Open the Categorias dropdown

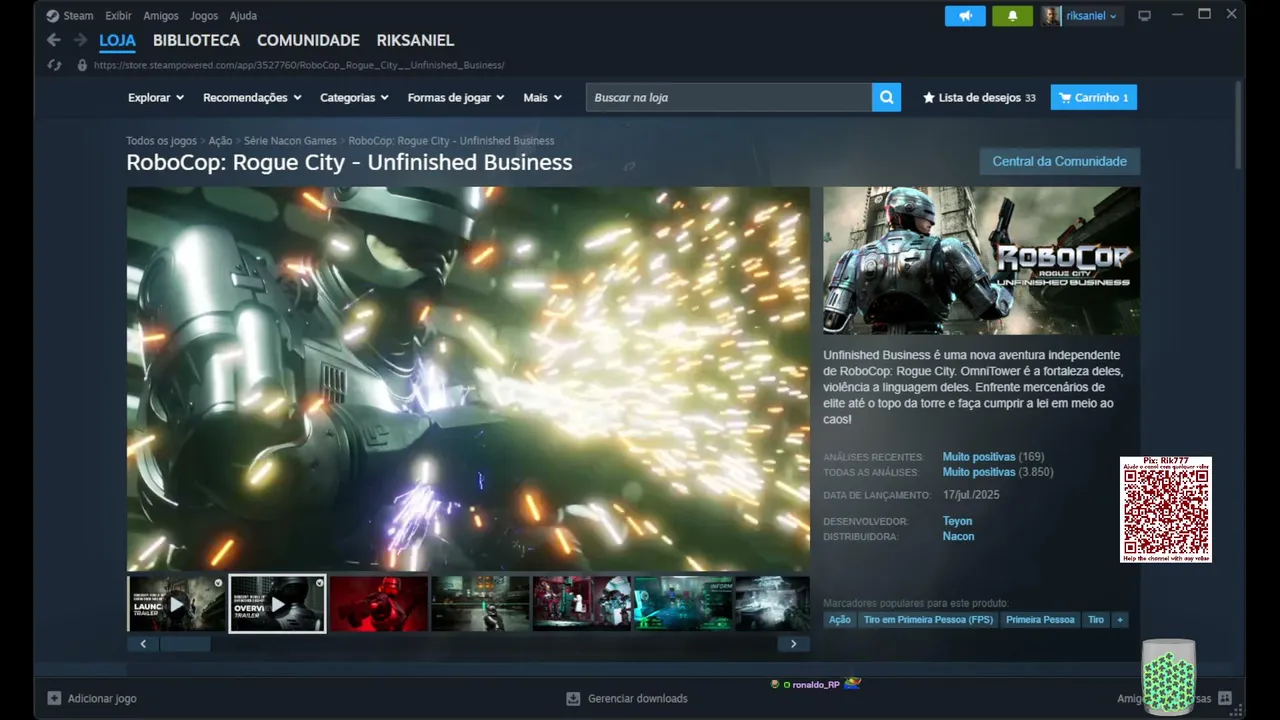pyautogui.click(x=354, y=98)
